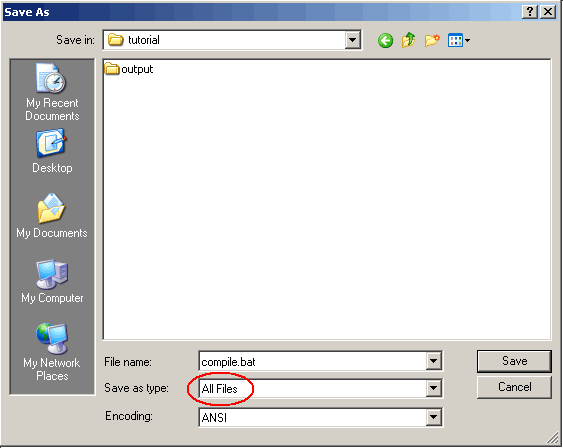
Task: Click the ANSI encoding combo box
Action: coord(320,417)
